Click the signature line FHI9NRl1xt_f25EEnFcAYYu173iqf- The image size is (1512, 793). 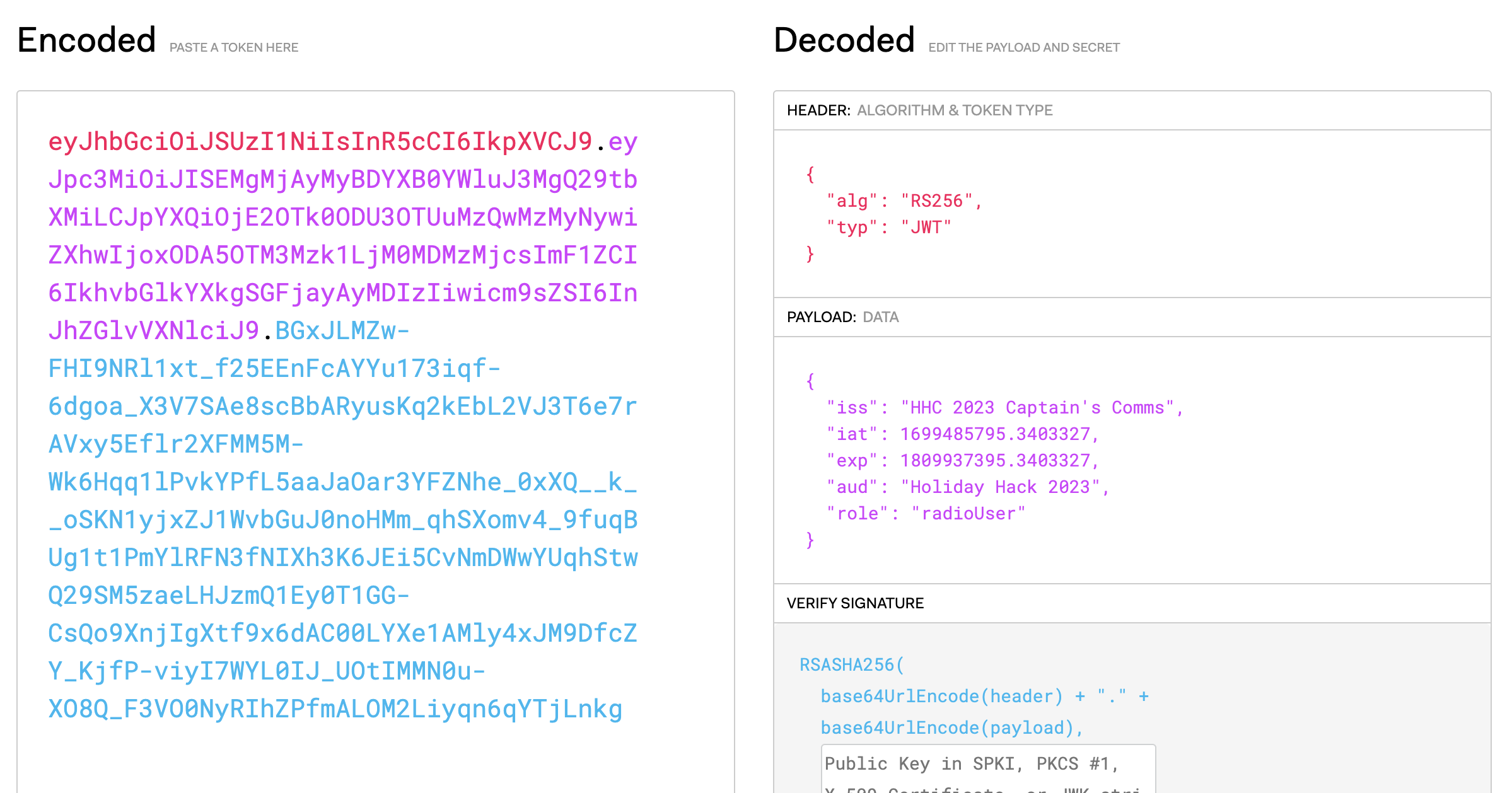(274, 369)
